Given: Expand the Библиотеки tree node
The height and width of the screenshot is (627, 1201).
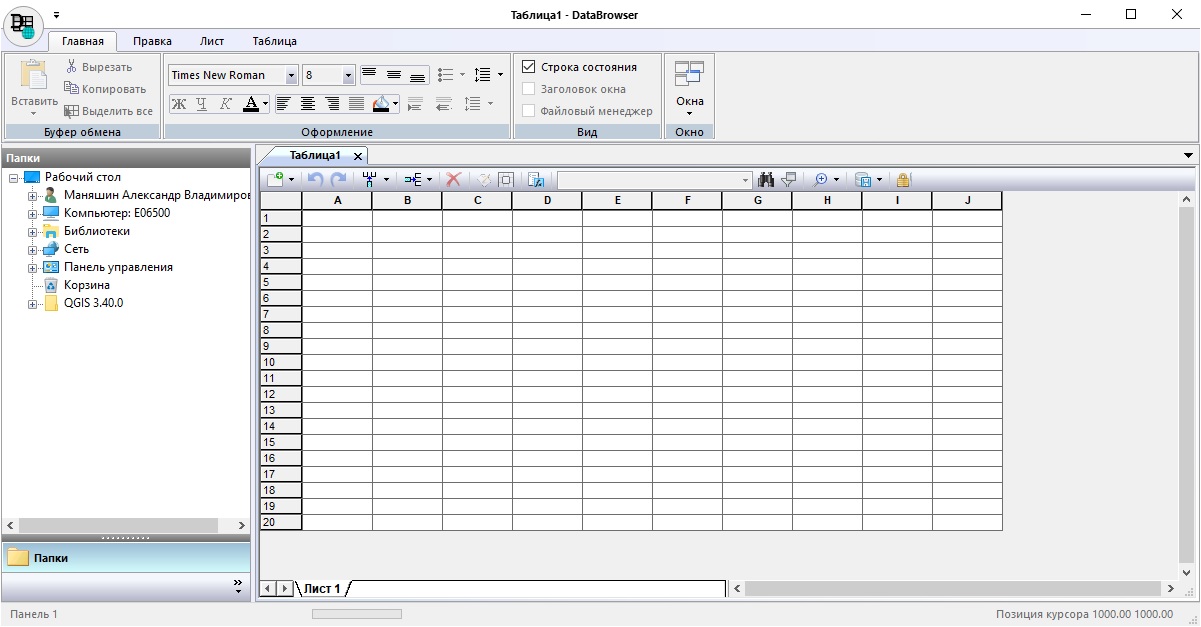Looking at the screenshot, I should coord(32,231).
